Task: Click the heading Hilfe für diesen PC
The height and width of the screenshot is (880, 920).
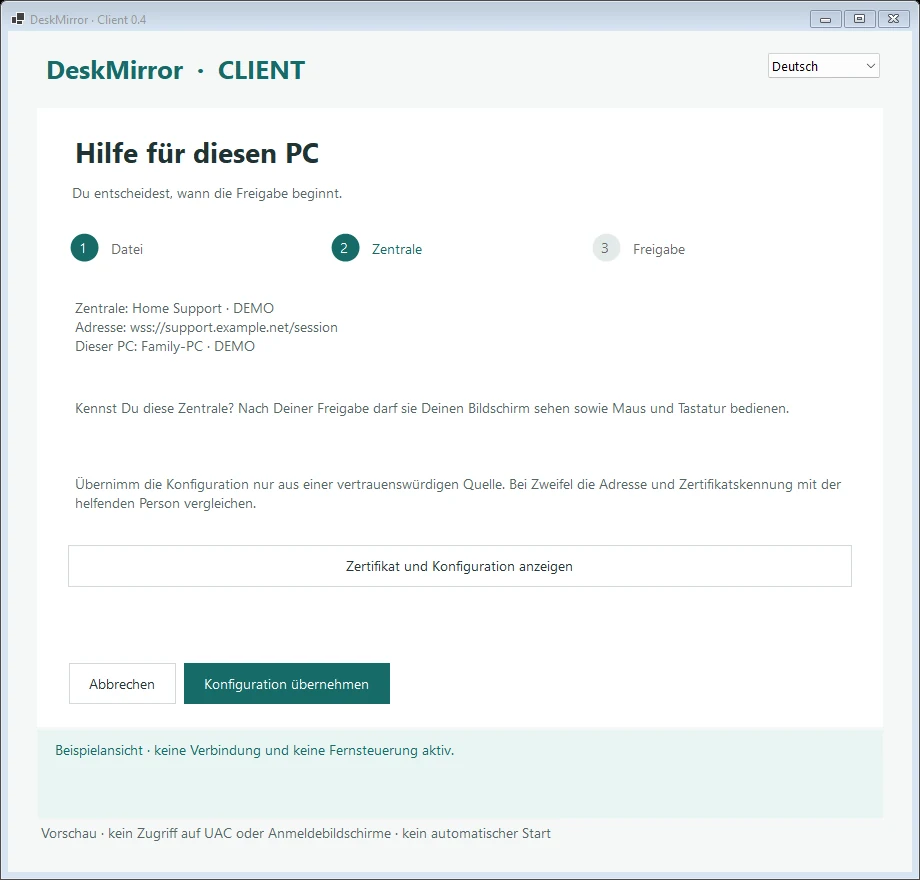Action: coord(197,154)
